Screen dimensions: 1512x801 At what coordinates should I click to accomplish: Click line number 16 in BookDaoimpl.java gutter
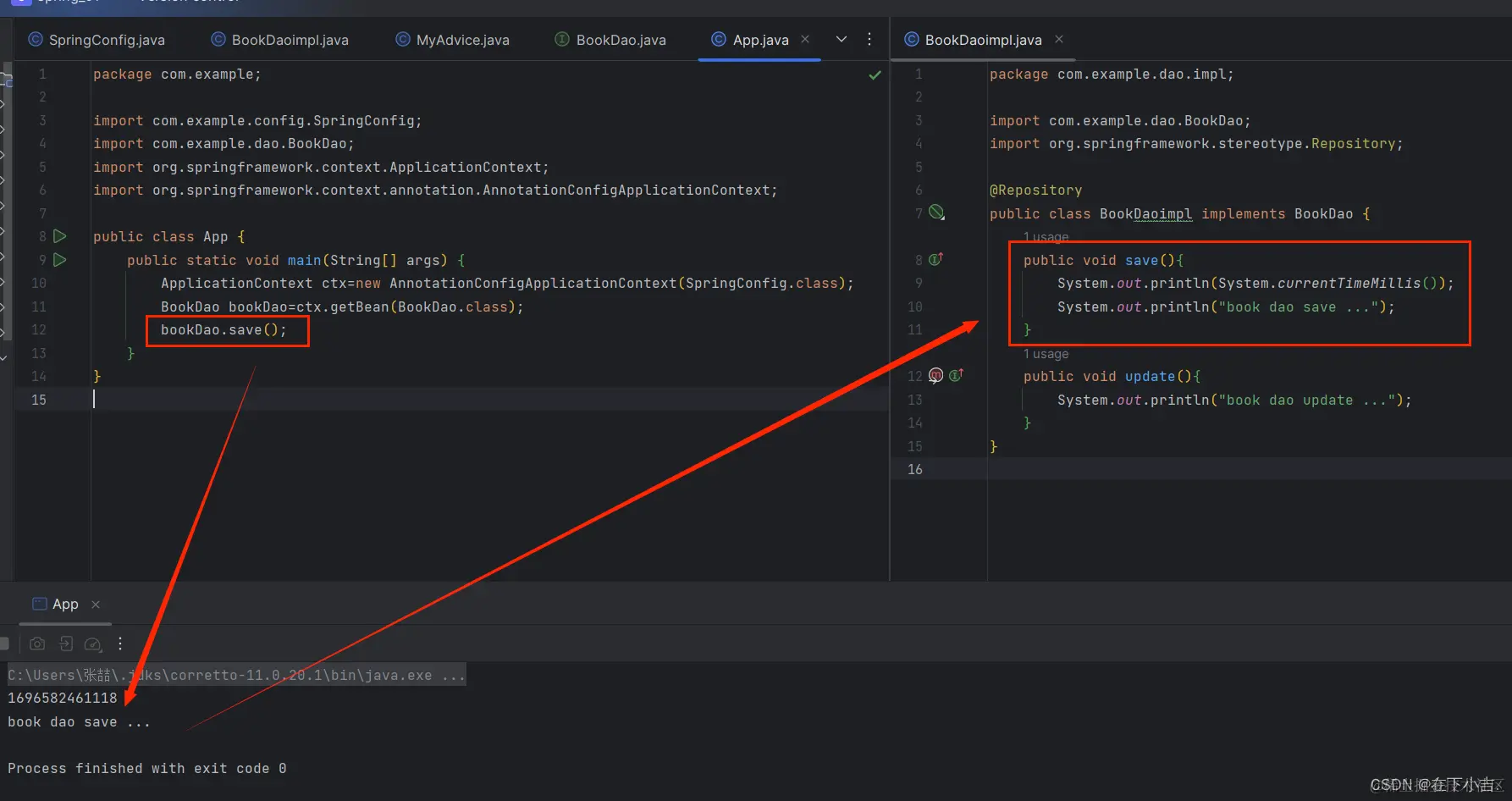(x=915, y=469)
